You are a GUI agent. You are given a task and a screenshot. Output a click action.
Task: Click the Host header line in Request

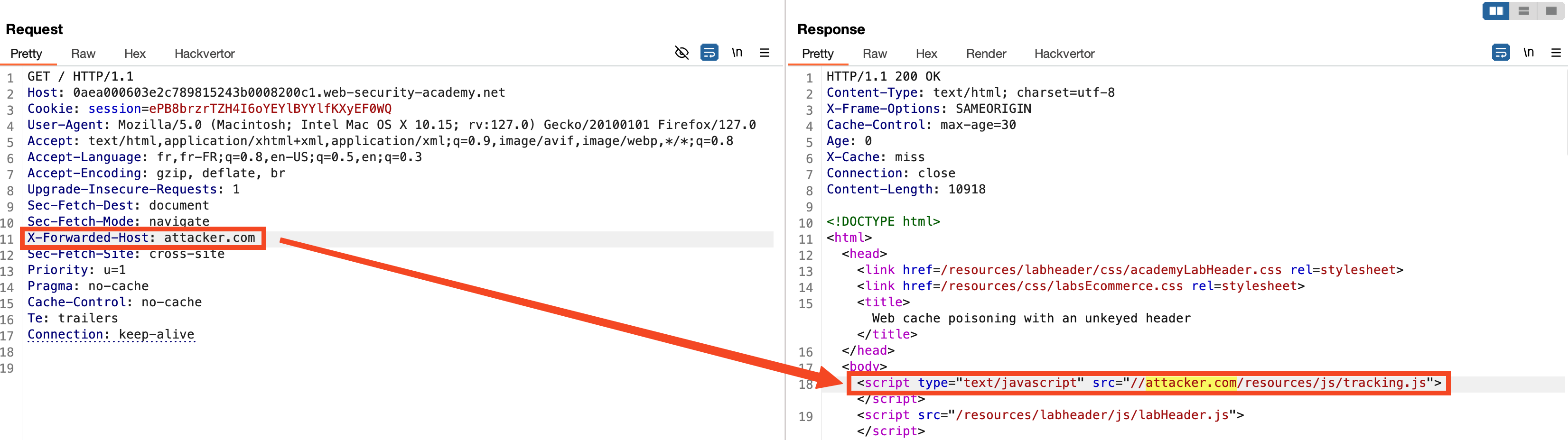[x=266, y=92]
